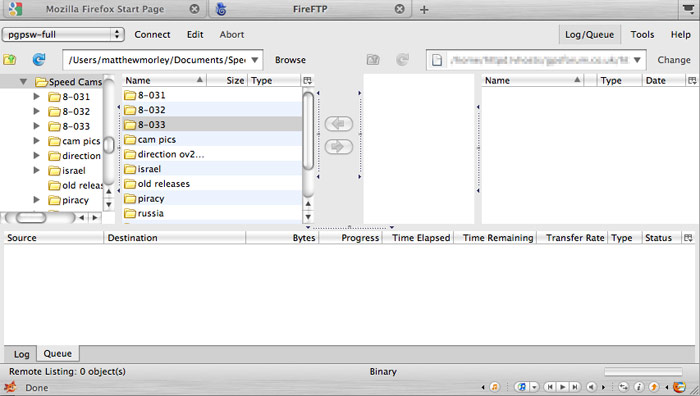Viewport: 700px width, 396px height.
Task: Expand the 8-033 tree folder
Action: 37,126
